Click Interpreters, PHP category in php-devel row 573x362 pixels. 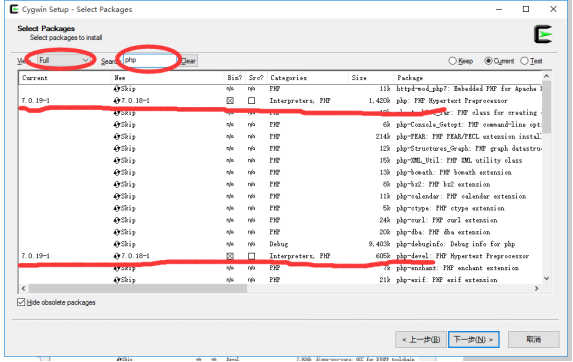[300, 256]
